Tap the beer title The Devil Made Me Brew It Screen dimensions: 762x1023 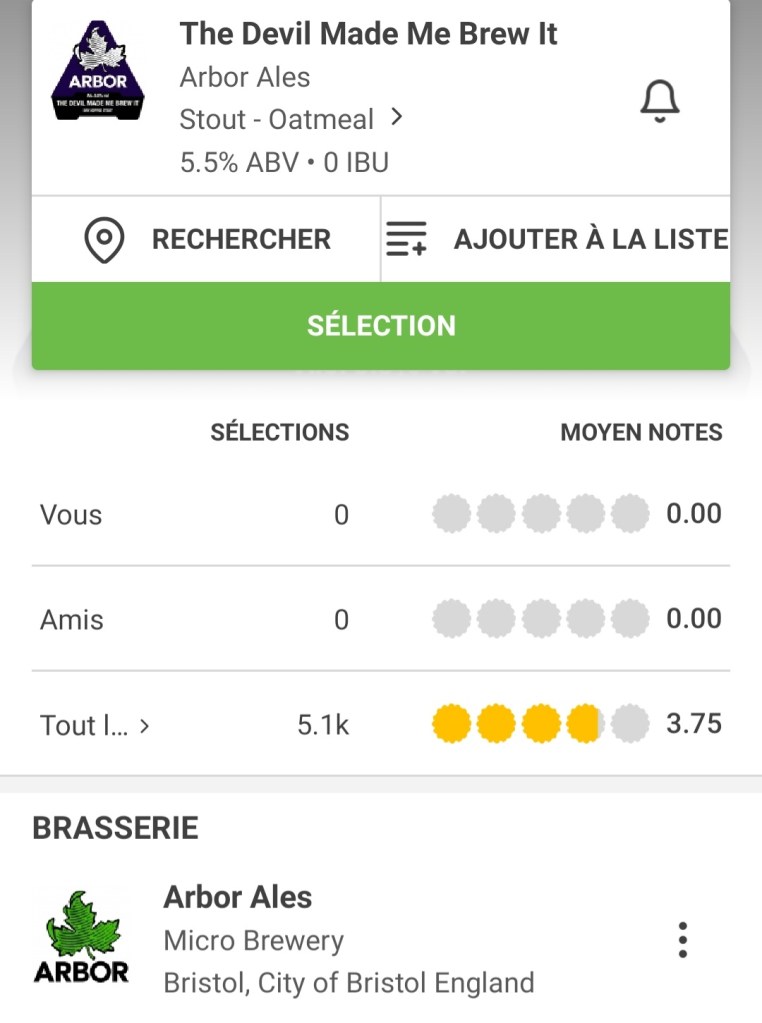click(368, 34)
